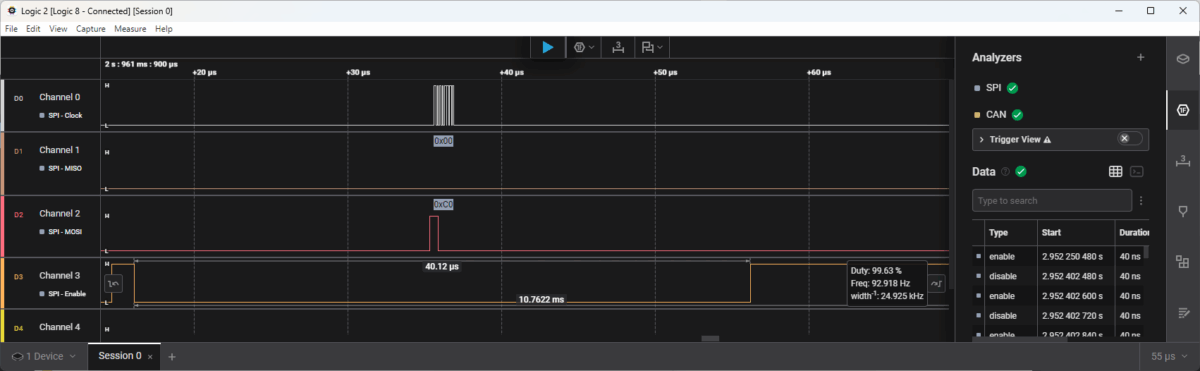
Task: Switch data view to terminal mode icon
Action: pos(1137,171)
